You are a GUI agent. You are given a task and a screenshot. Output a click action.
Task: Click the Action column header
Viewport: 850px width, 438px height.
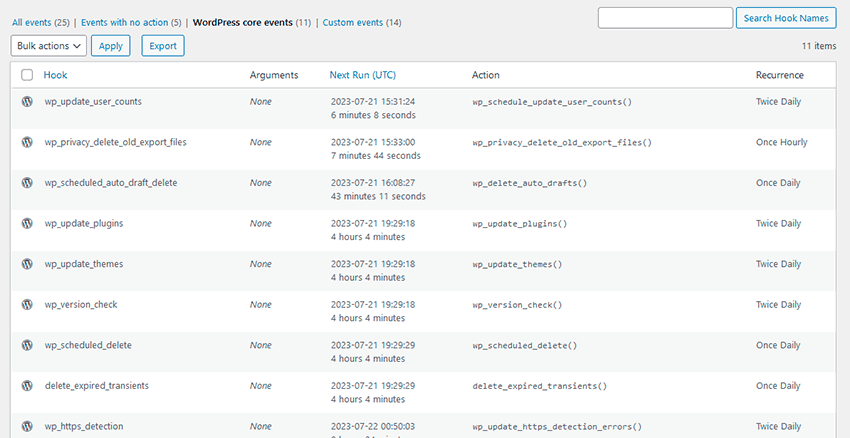(x=486, y=75)
